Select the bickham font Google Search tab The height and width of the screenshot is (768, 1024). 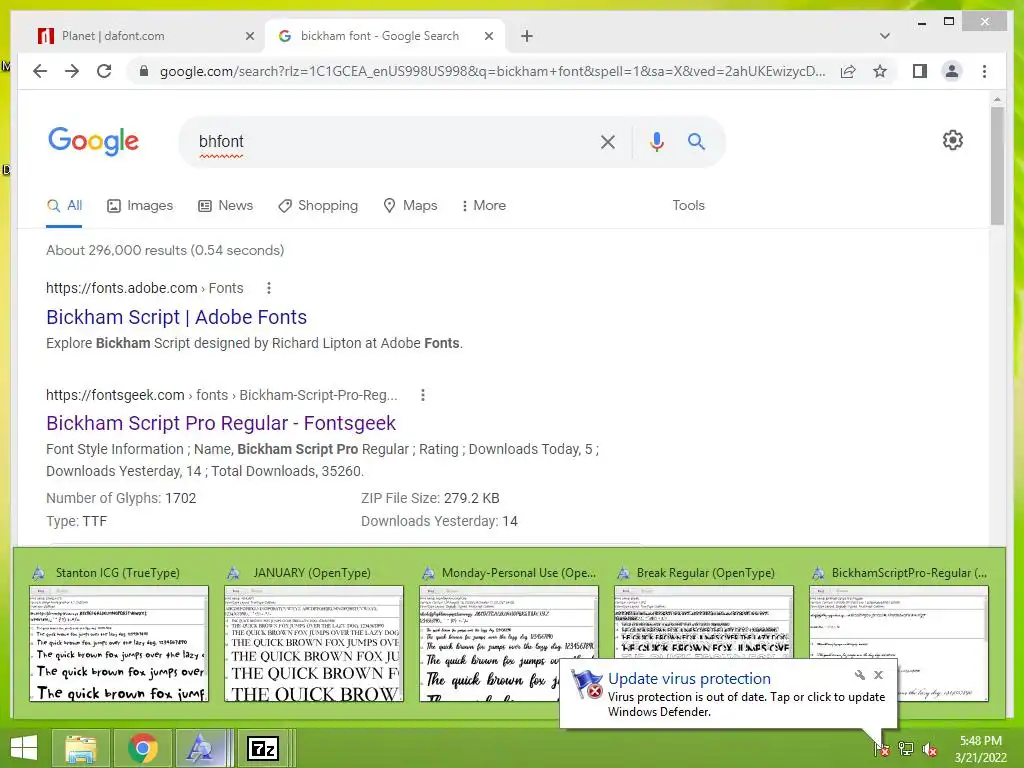tap(385, 36)
